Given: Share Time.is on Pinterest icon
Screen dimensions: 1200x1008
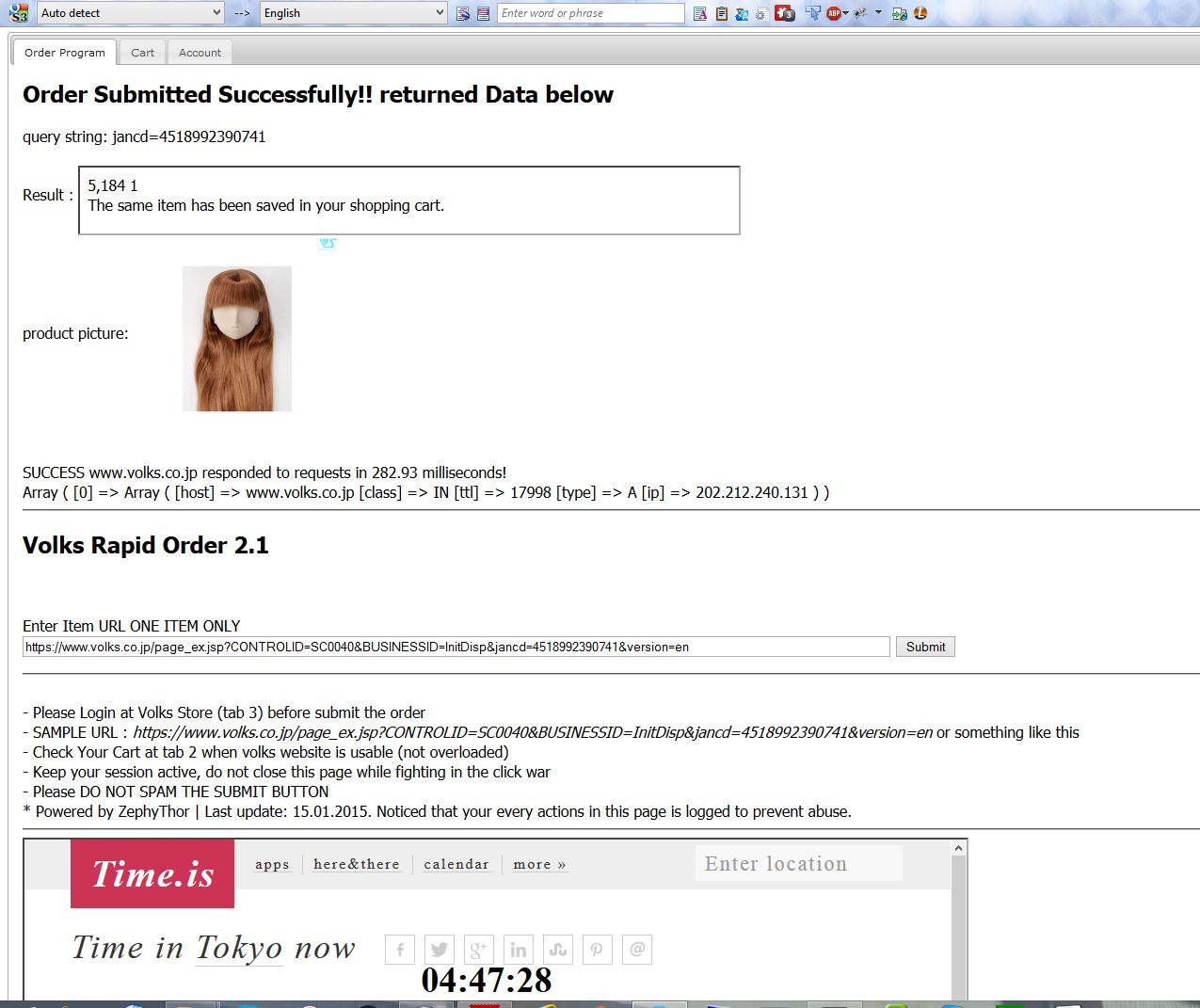Looking at the screenshot, I should coord(598,949).
